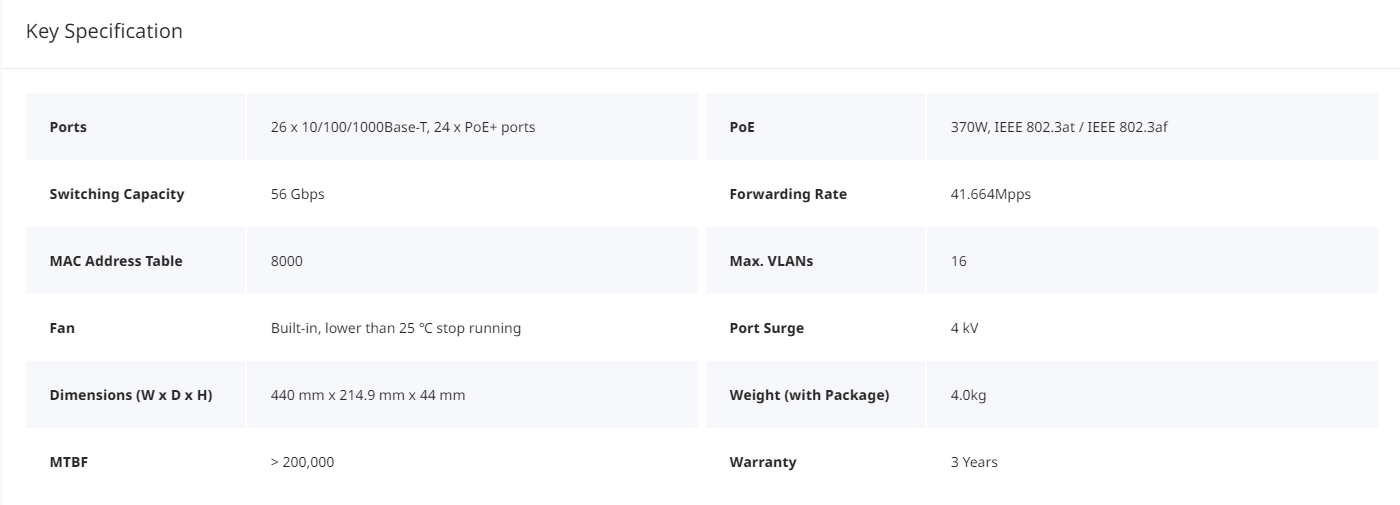Click the 440 mm x 214.9 mm dimensions value
The image size is (1400, 505).
pyautogui.click(x=368, y=395)
